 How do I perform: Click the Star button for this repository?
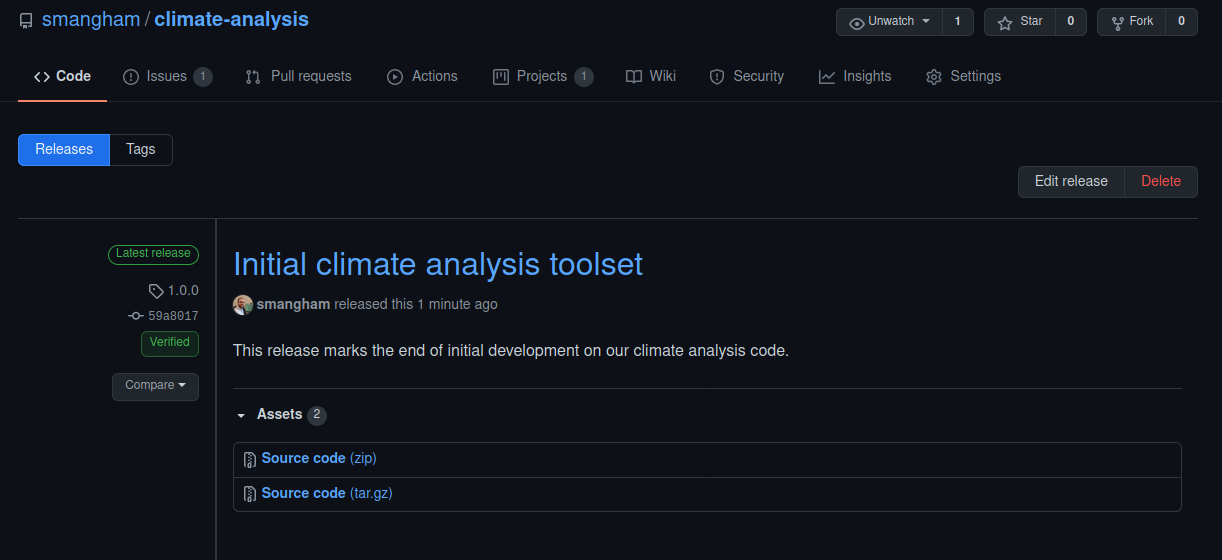pyautogui.click(x=1019, y=22)
